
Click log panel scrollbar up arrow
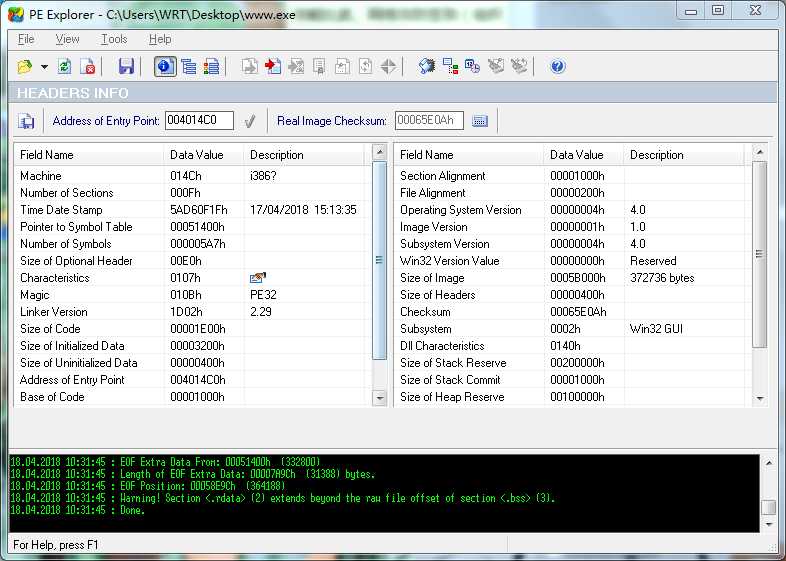[x=769, y=463]
